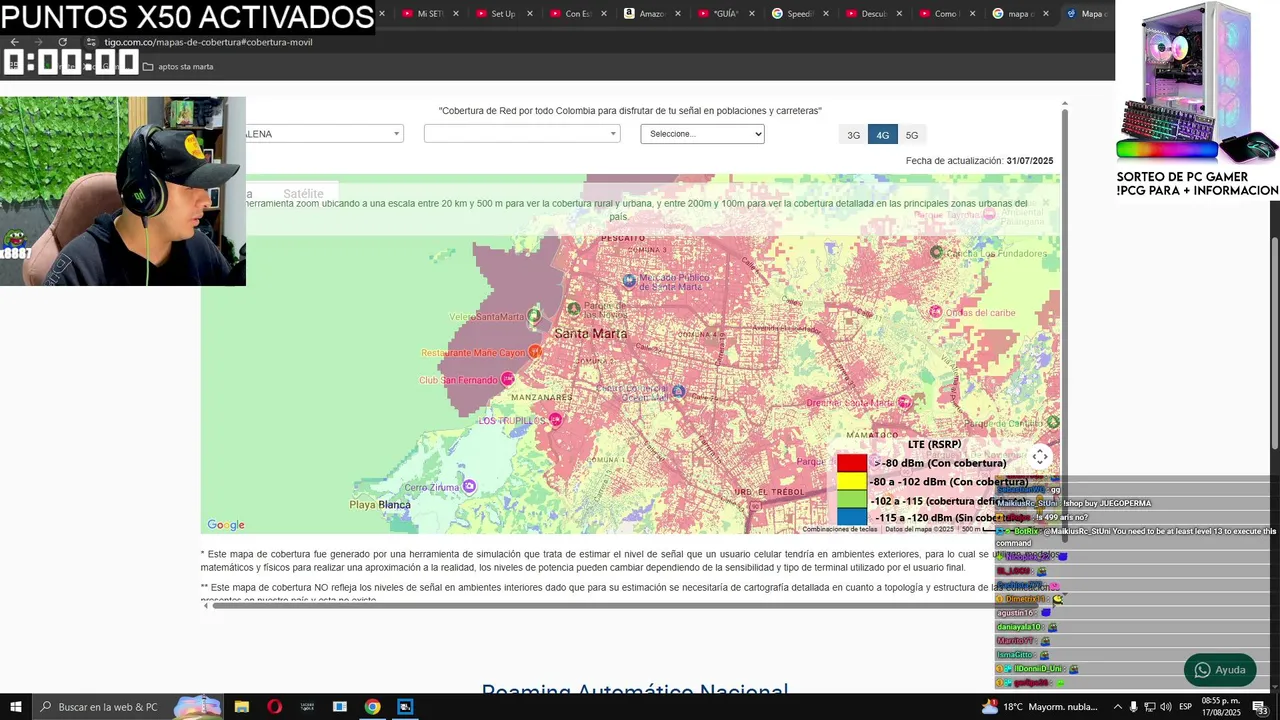1280x720 pixels.
Task: Click the Restaurante Mañe Cayon map pin
Action: (x=535, y=352)
